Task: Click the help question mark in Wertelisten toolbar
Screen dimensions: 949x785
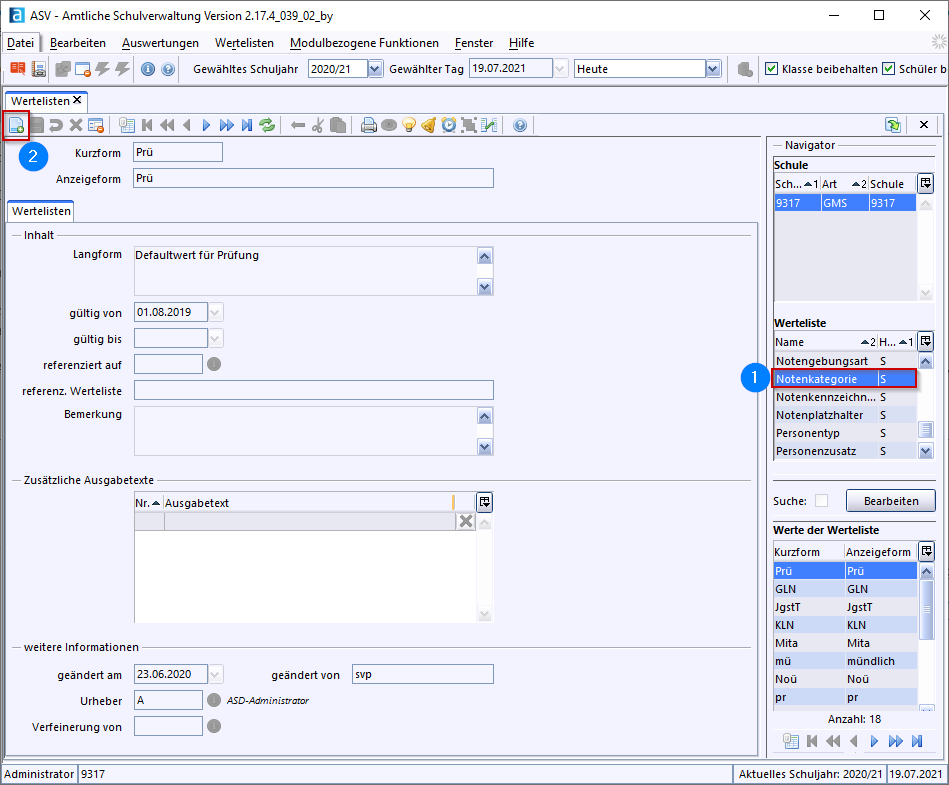Action: click(x=520, y=125)
